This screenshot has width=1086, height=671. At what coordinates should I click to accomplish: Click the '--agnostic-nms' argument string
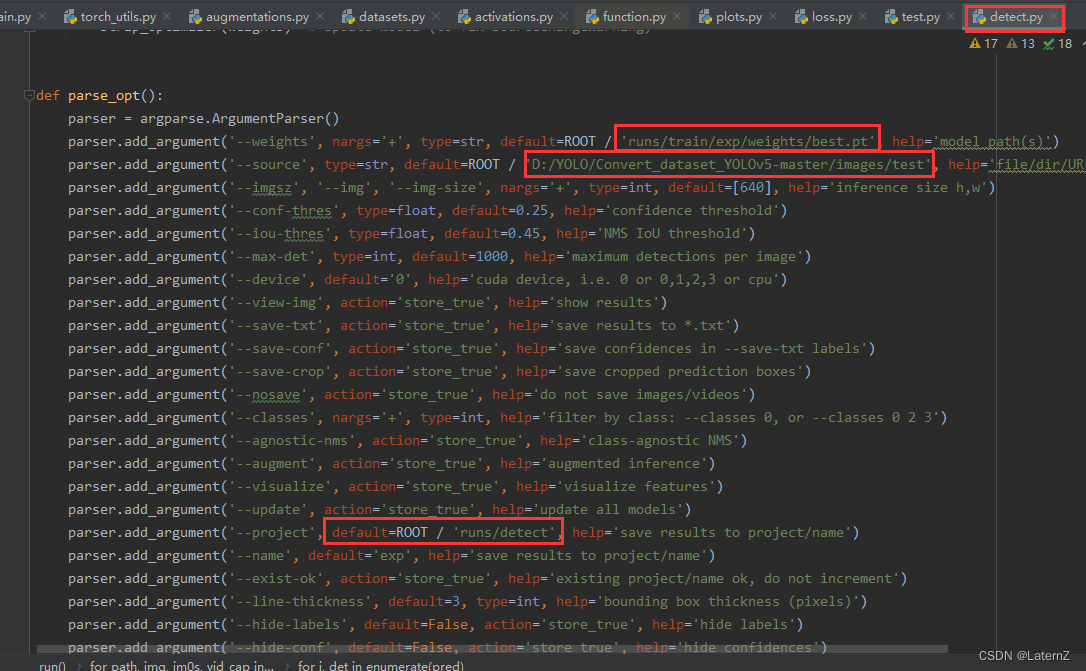[292, 440]
